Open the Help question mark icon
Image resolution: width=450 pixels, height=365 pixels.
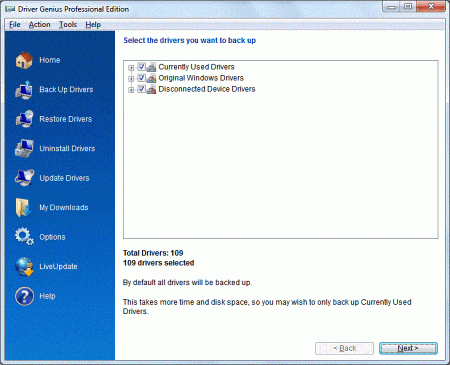click(24, 296)
